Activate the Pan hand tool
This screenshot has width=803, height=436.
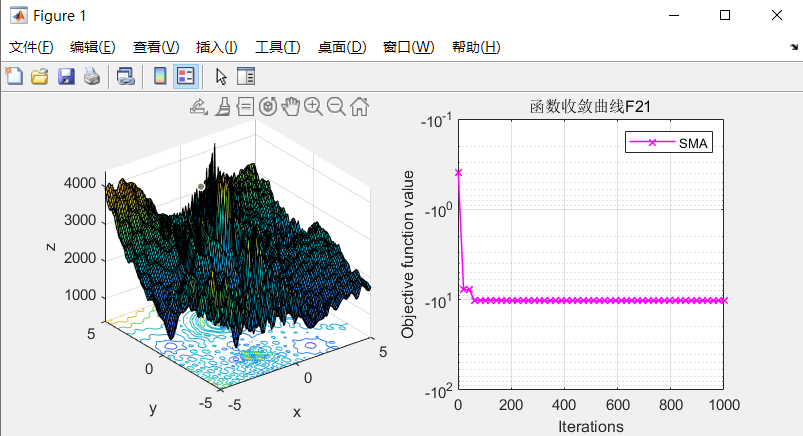point(291,106)
